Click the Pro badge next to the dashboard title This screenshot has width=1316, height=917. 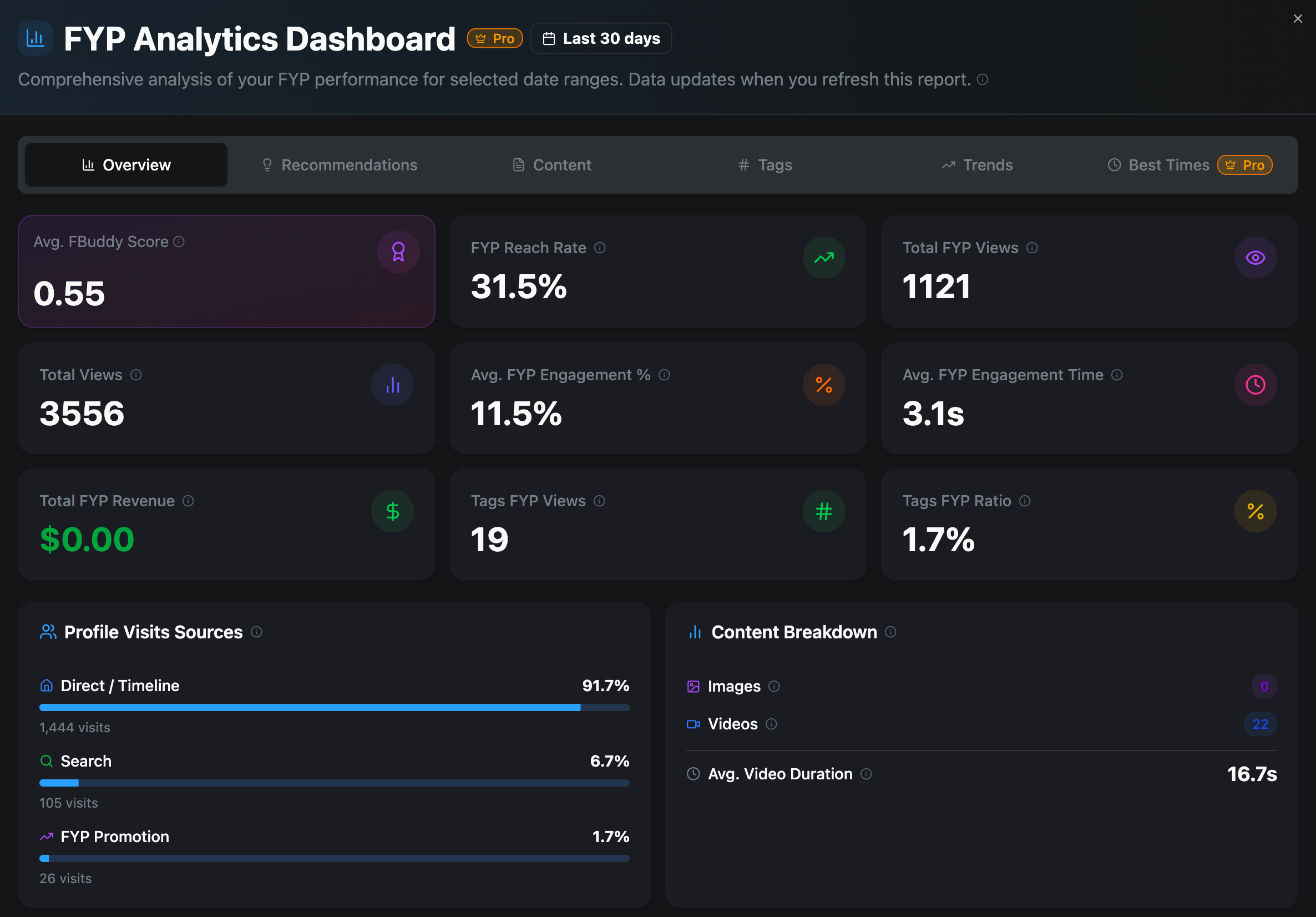[495, 38]
